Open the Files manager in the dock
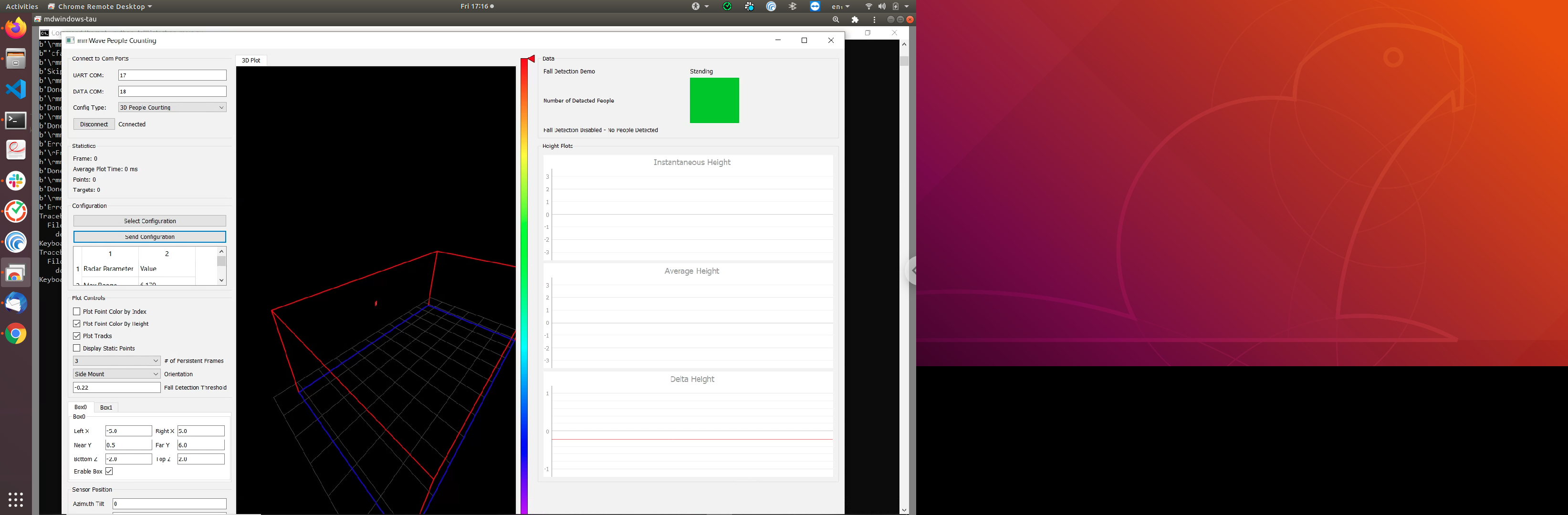The height and width of the screenshot is (515, 1568). [x=16, y=59]
